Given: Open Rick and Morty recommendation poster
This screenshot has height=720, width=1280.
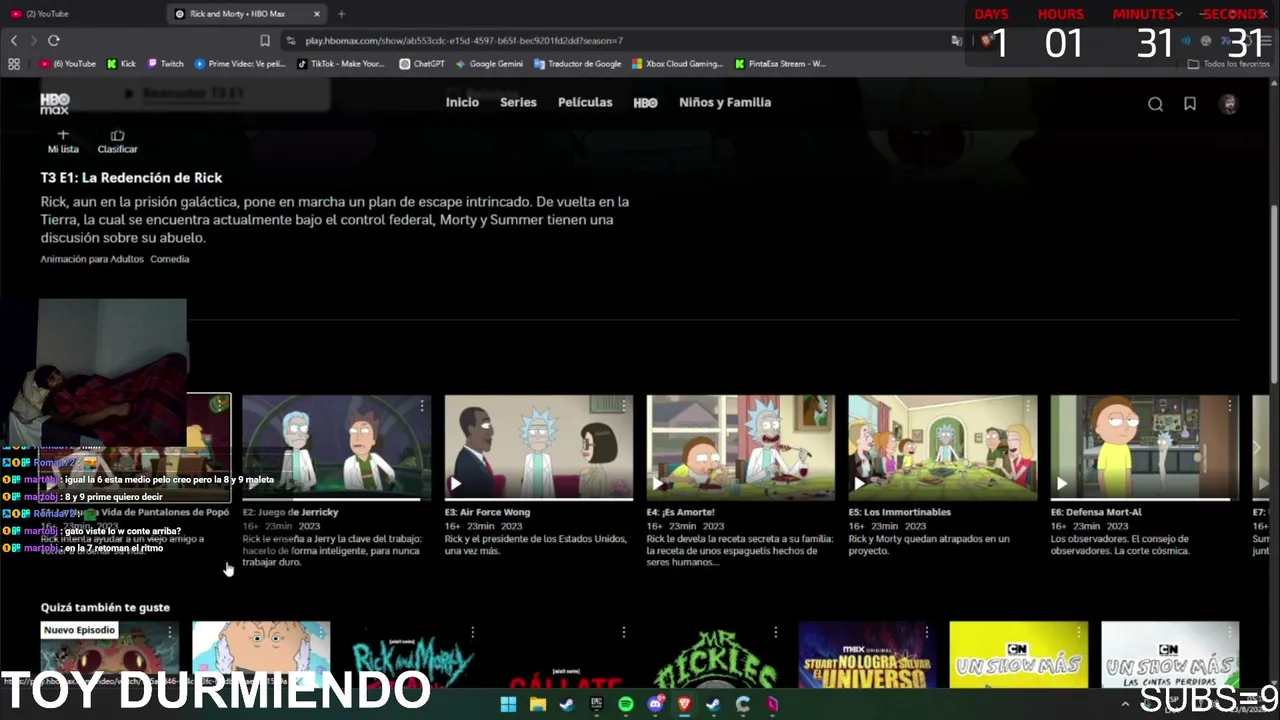Looking at the screenshot, I should pos(412,655).
